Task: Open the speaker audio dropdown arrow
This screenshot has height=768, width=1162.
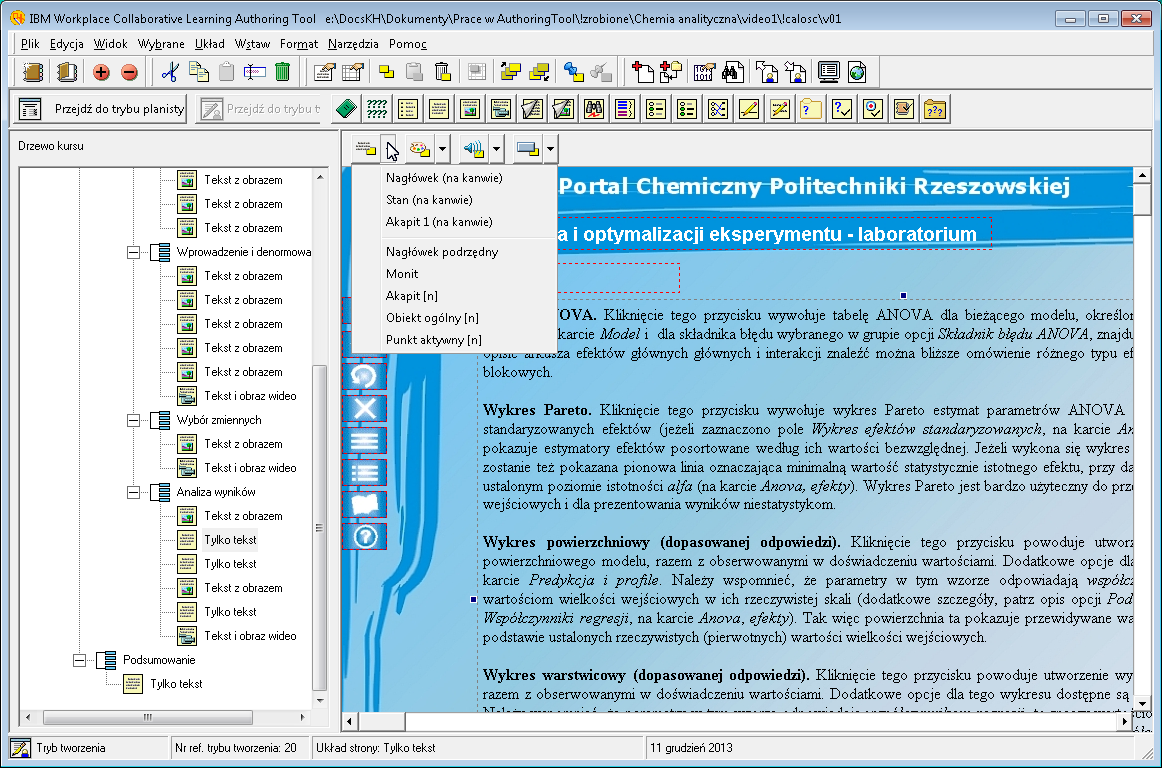Action: pos(497,149)
